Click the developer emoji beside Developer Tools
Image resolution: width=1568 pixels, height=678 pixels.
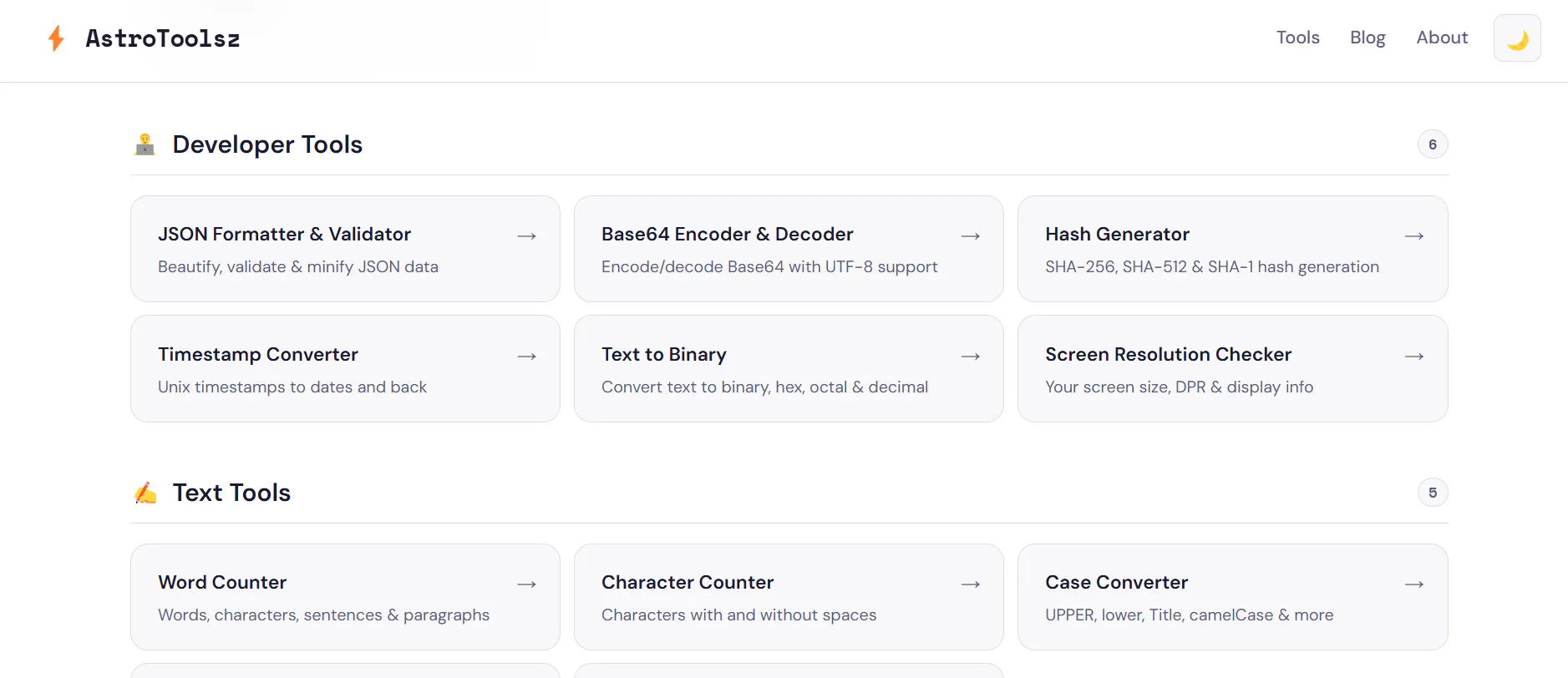[x=145, y=144]
